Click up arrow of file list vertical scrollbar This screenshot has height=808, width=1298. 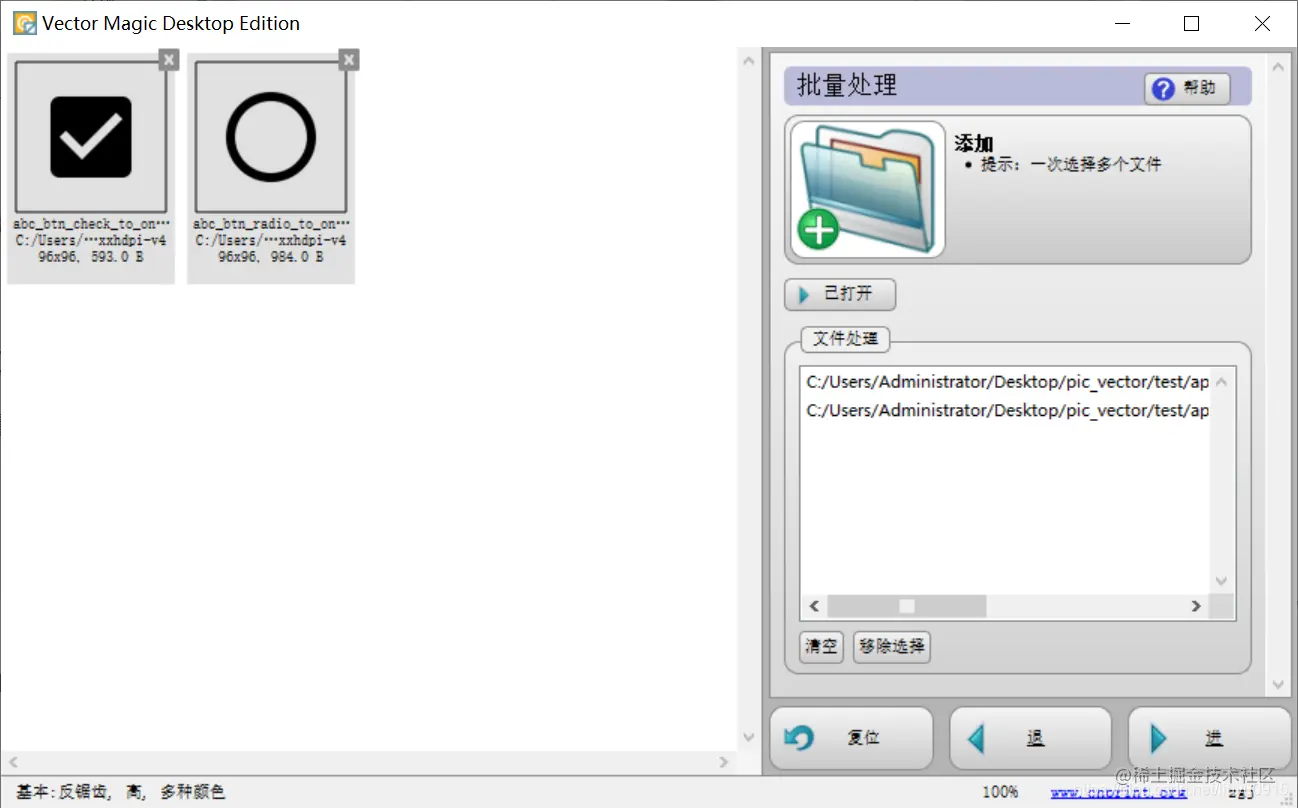tap(1221, 382)
